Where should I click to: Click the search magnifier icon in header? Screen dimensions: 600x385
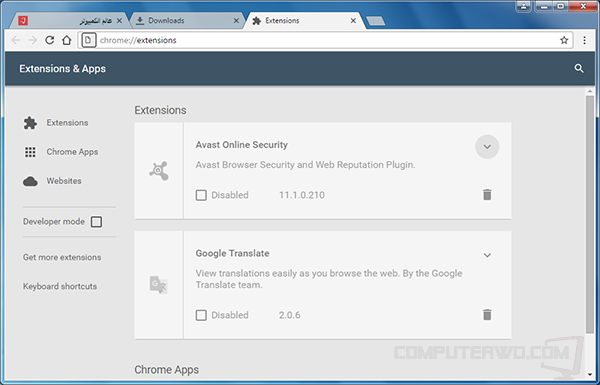tap(579, 69)
